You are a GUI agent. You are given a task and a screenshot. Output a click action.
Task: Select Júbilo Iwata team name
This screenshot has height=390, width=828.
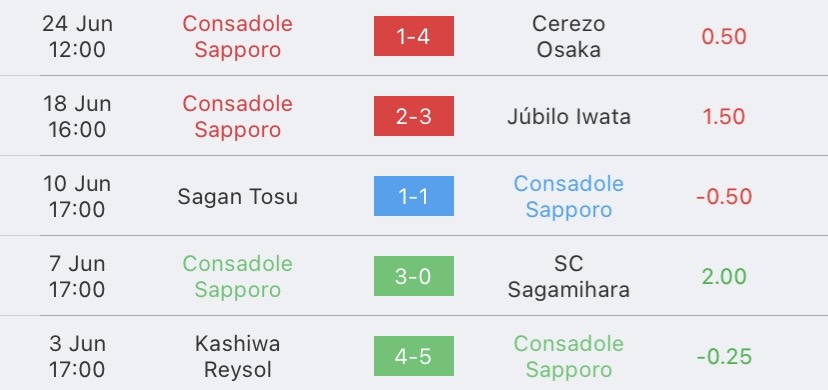(x=569, y=117)
